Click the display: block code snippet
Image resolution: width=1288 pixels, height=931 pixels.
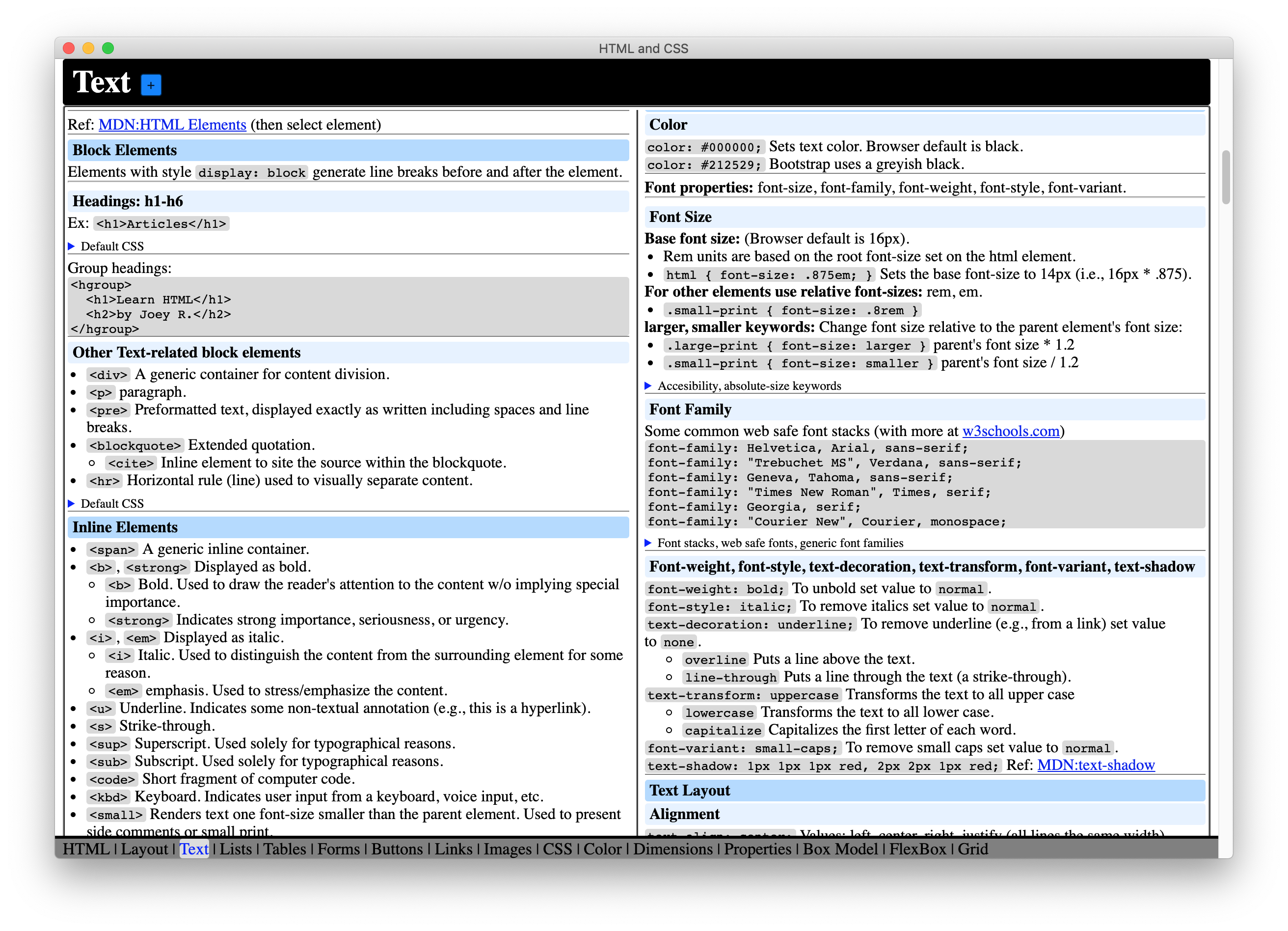[252, 173]
